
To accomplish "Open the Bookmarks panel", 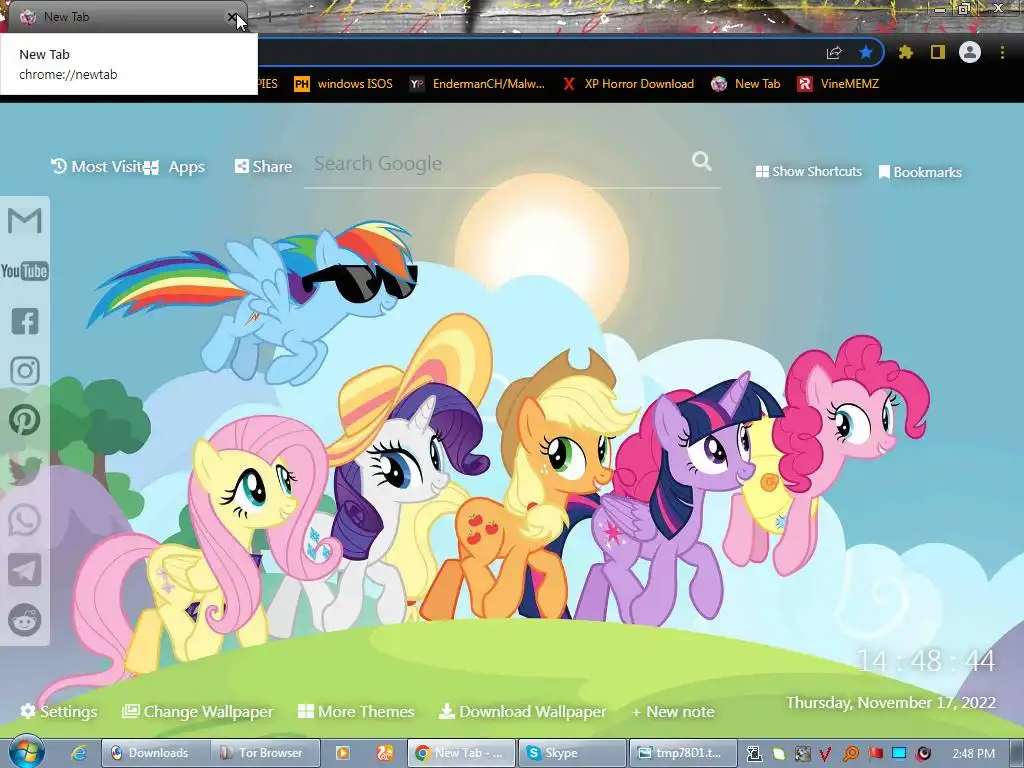I will (920, 172).
